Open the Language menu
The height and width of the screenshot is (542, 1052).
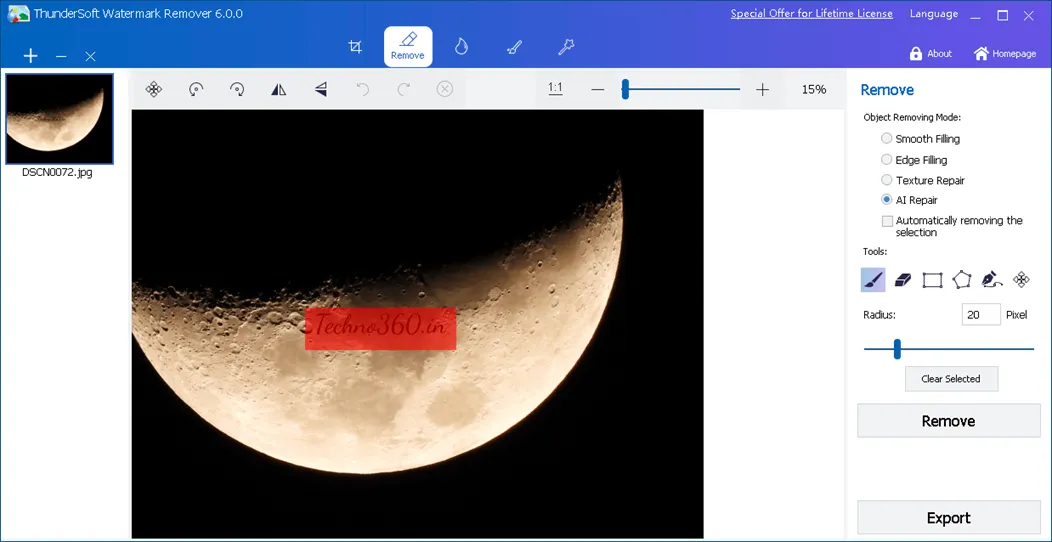[933, 14]
